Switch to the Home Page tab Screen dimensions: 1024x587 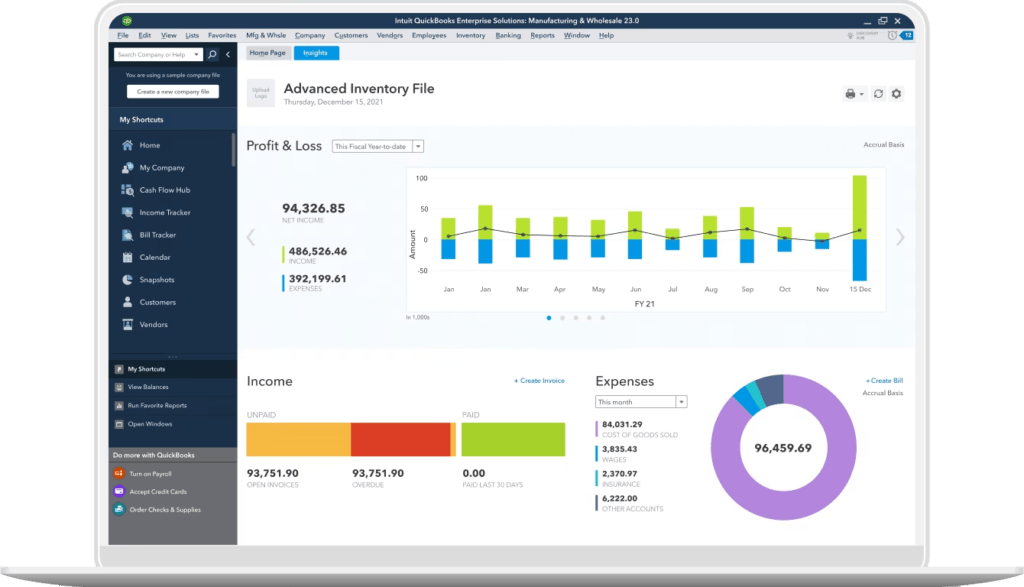click(x=267, y=52)
